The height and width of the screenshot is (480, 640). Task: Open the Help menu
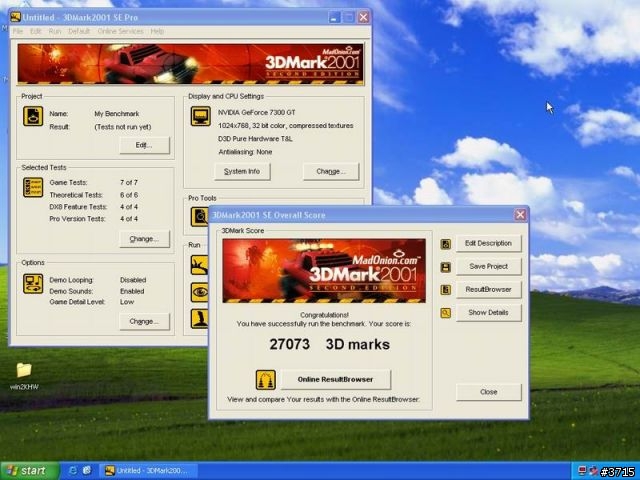[157, 31]
